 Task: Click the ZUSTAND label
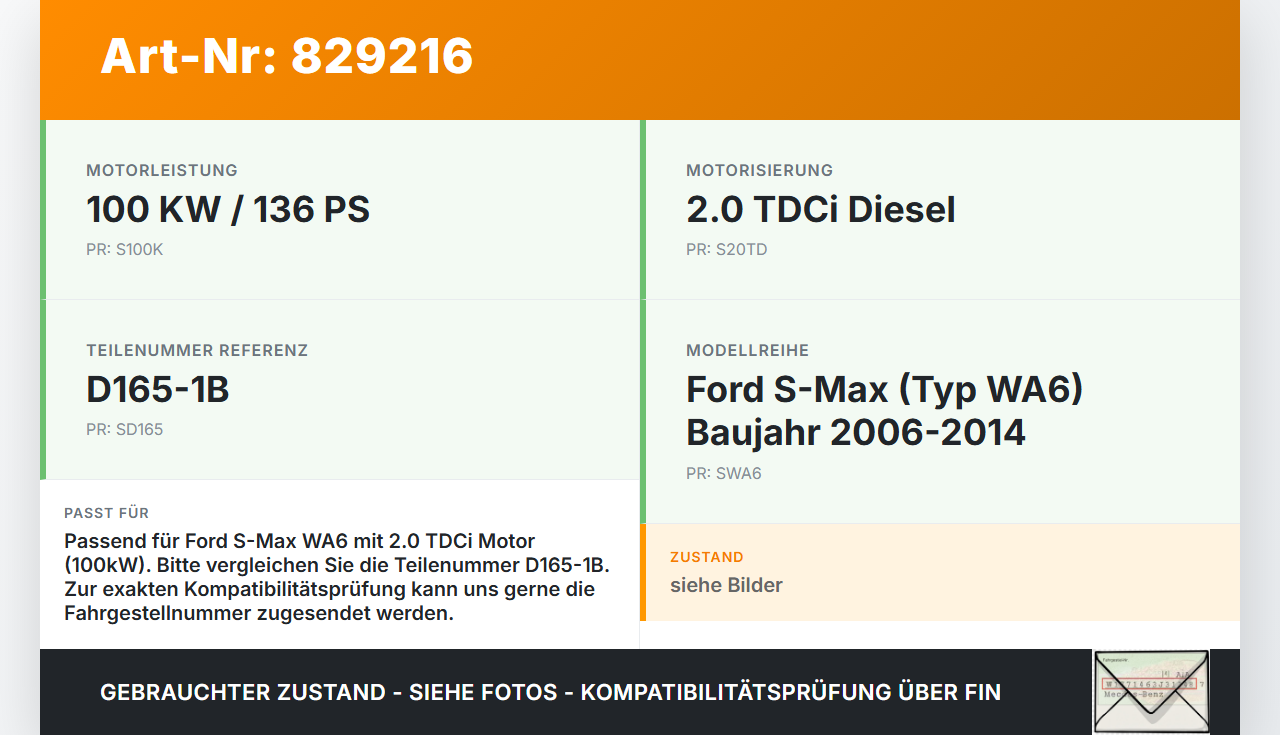click(707, 557)
